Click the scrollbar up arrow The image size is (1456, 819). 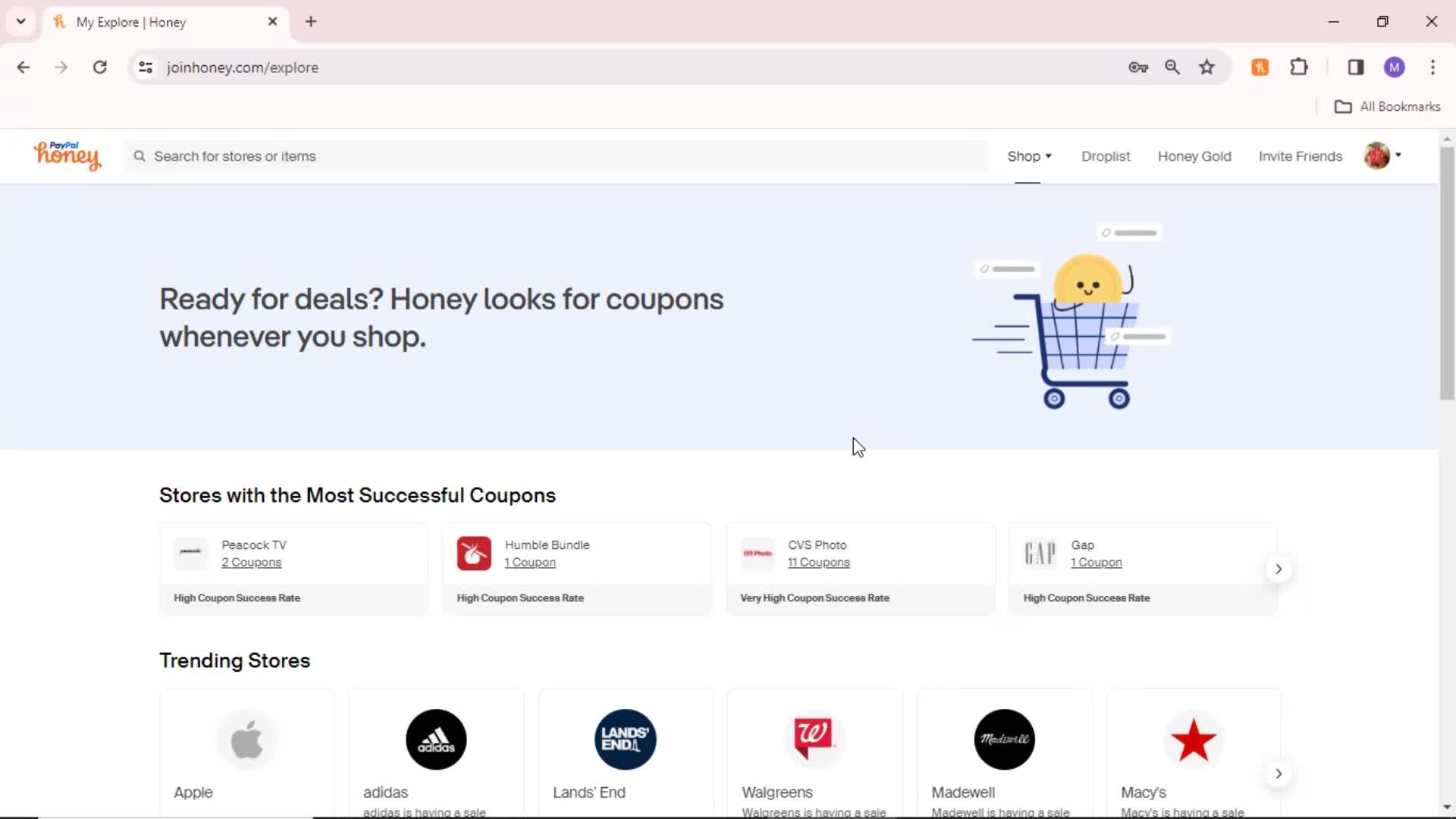click(x=1447, y=139)
